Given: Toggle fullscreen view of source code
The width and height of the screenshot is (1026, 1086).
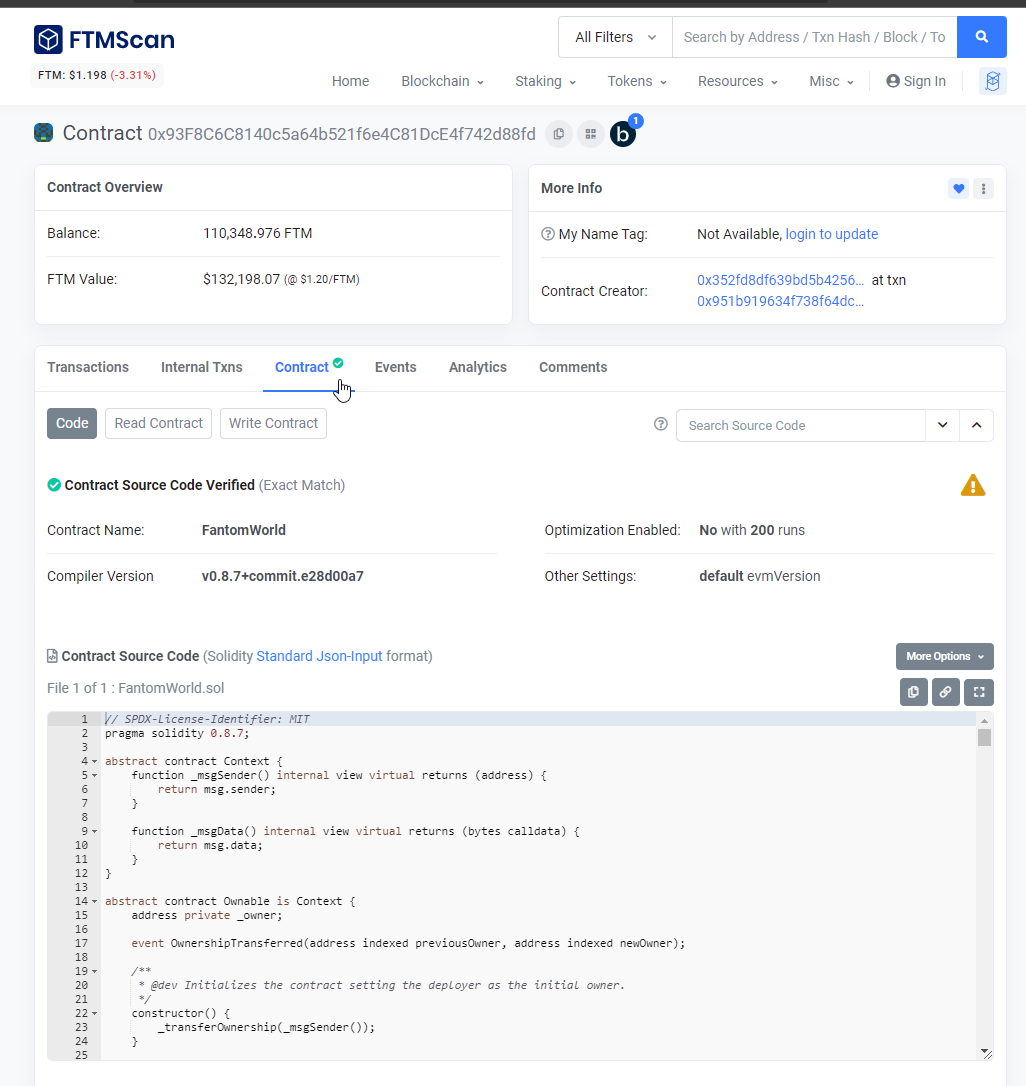Looking at the screenshot, I should tap(979, 692).
